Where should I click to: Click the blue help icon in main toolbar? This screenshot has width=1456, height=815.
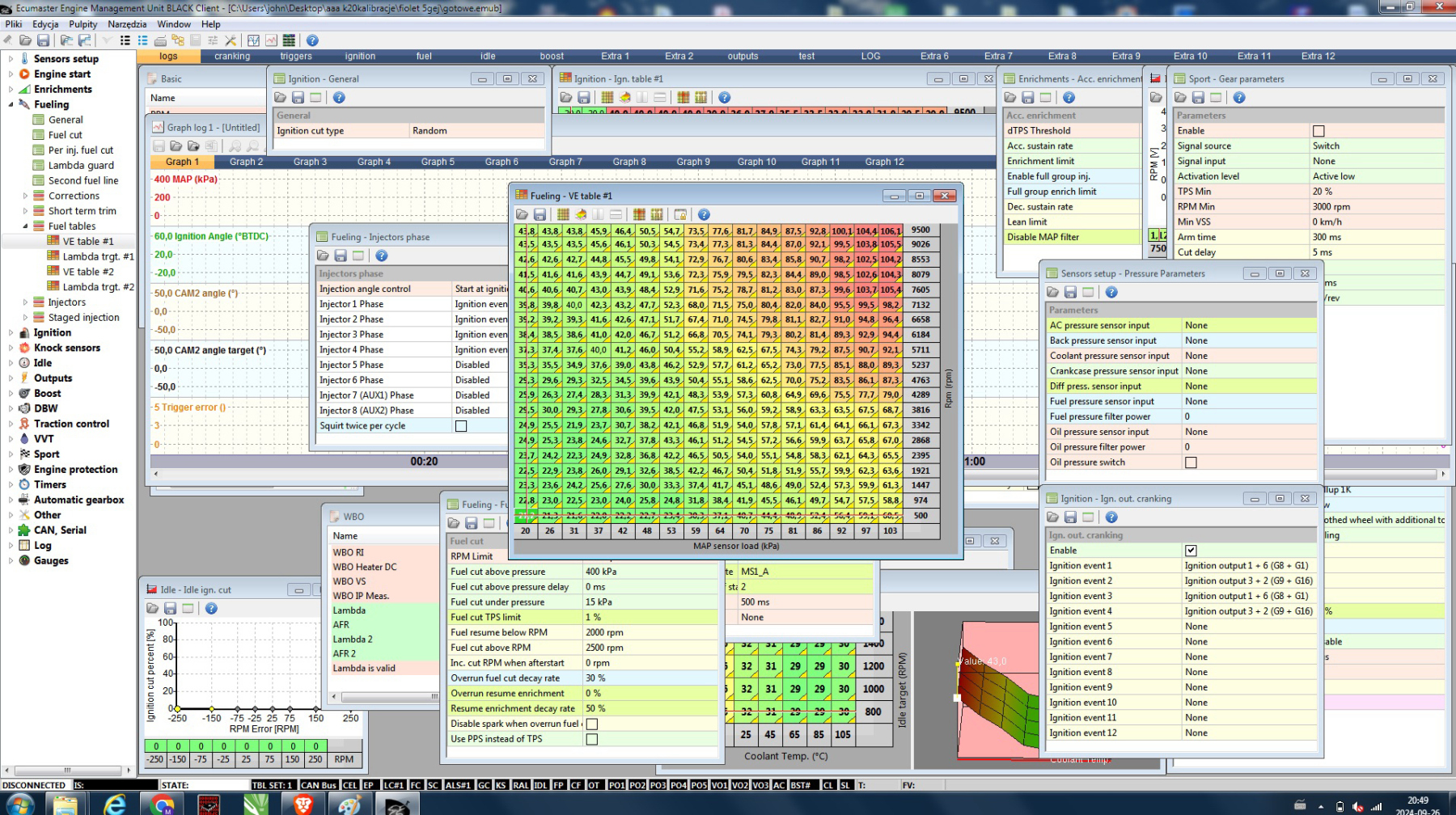click(x=312, y=40)
